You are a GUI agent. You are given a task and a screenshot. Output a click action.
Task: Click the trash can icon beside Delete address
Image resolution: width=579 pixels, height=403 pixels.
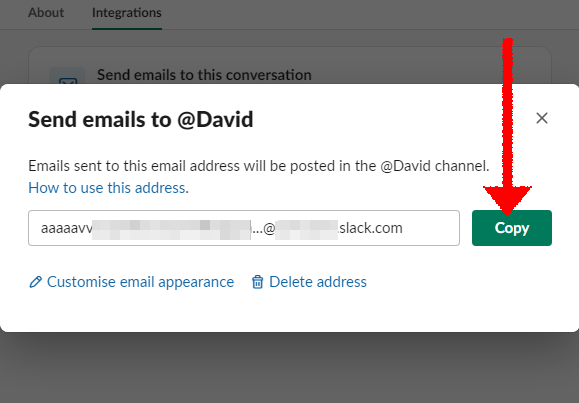(257, 282)
